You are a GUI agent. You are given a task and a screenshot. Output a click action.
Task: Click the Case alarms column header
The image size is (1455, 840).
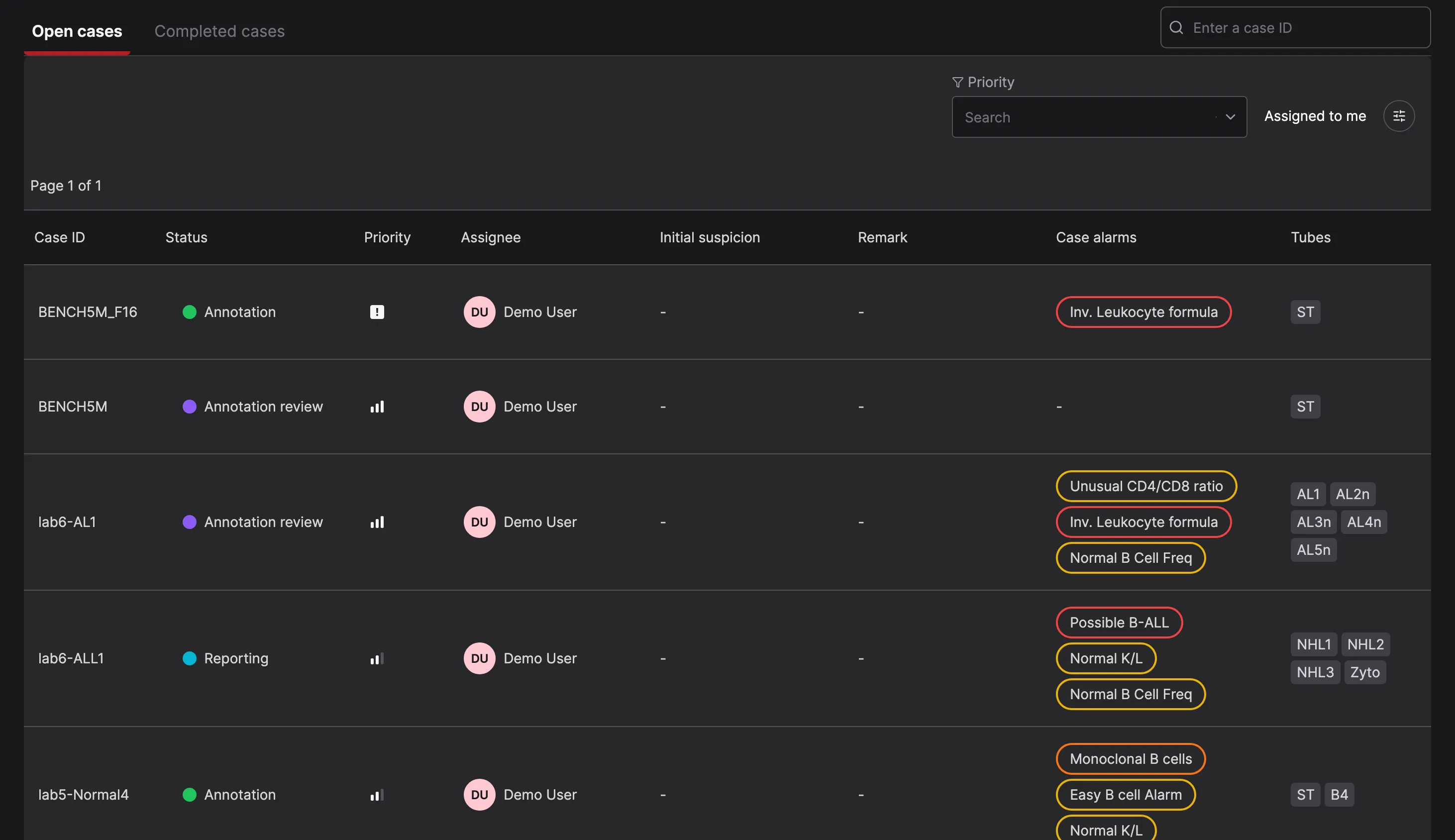pos(1096,237)
